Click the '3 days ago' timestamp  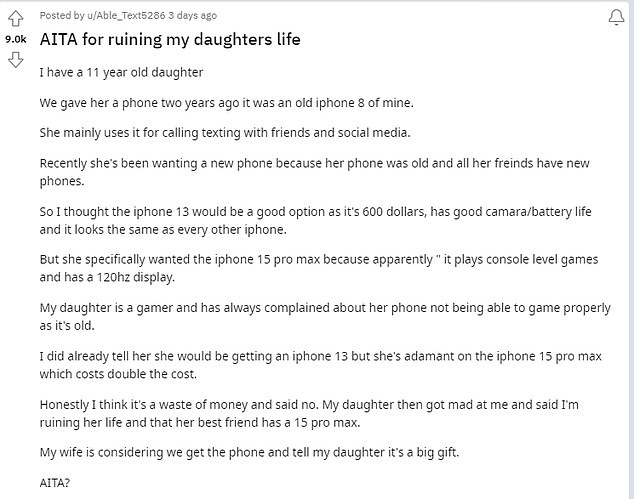click(x=192, y=15)
